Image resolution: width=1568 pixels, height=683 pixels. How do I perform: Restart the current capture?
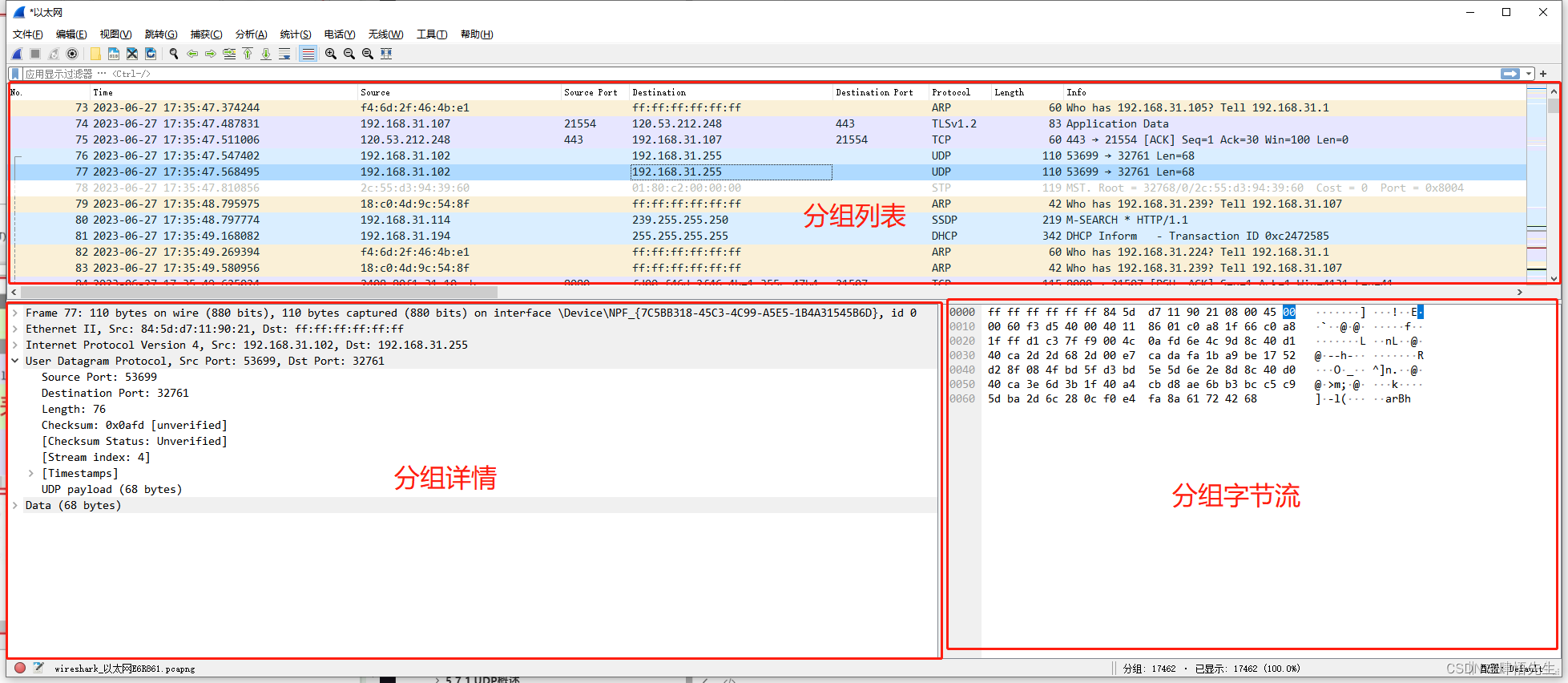coord(54,54)
